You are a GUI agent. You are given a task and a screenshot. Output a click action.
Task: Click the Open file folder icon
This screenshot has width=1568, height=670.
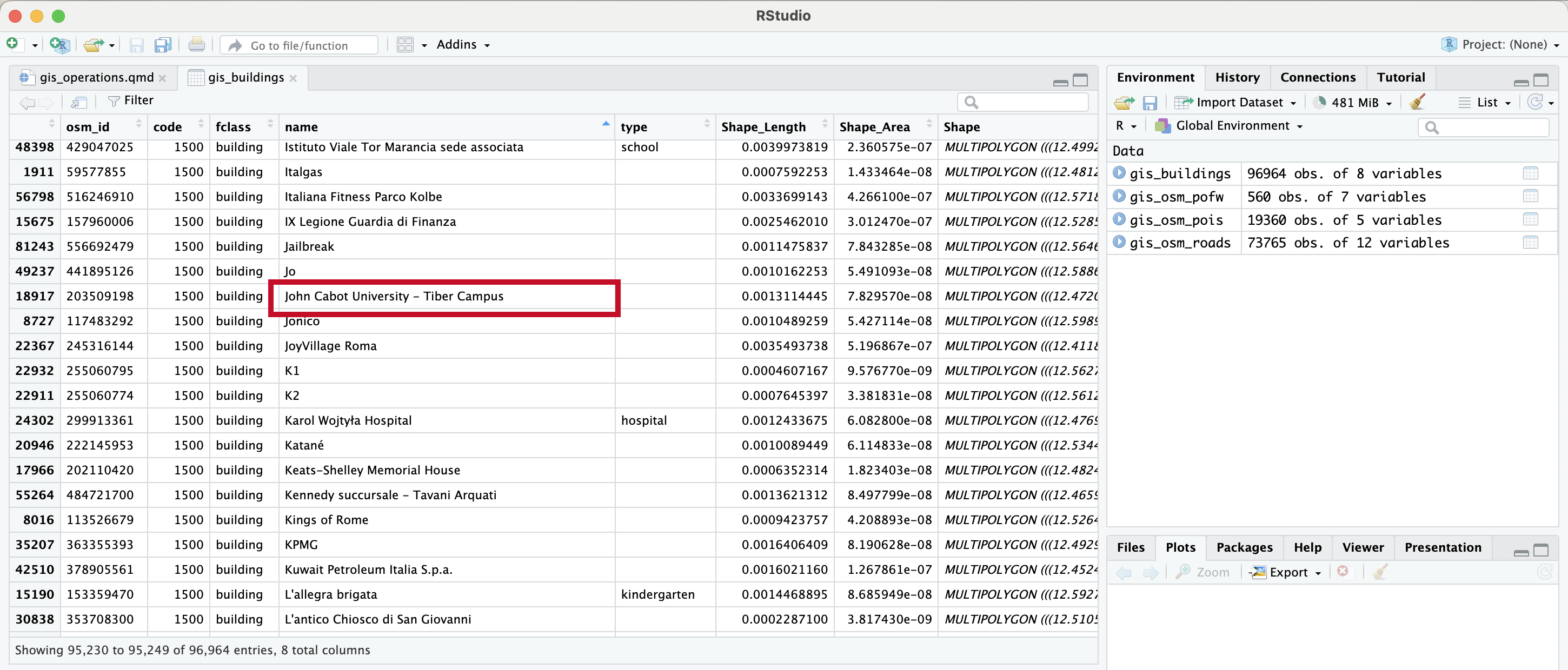[93, 44]
